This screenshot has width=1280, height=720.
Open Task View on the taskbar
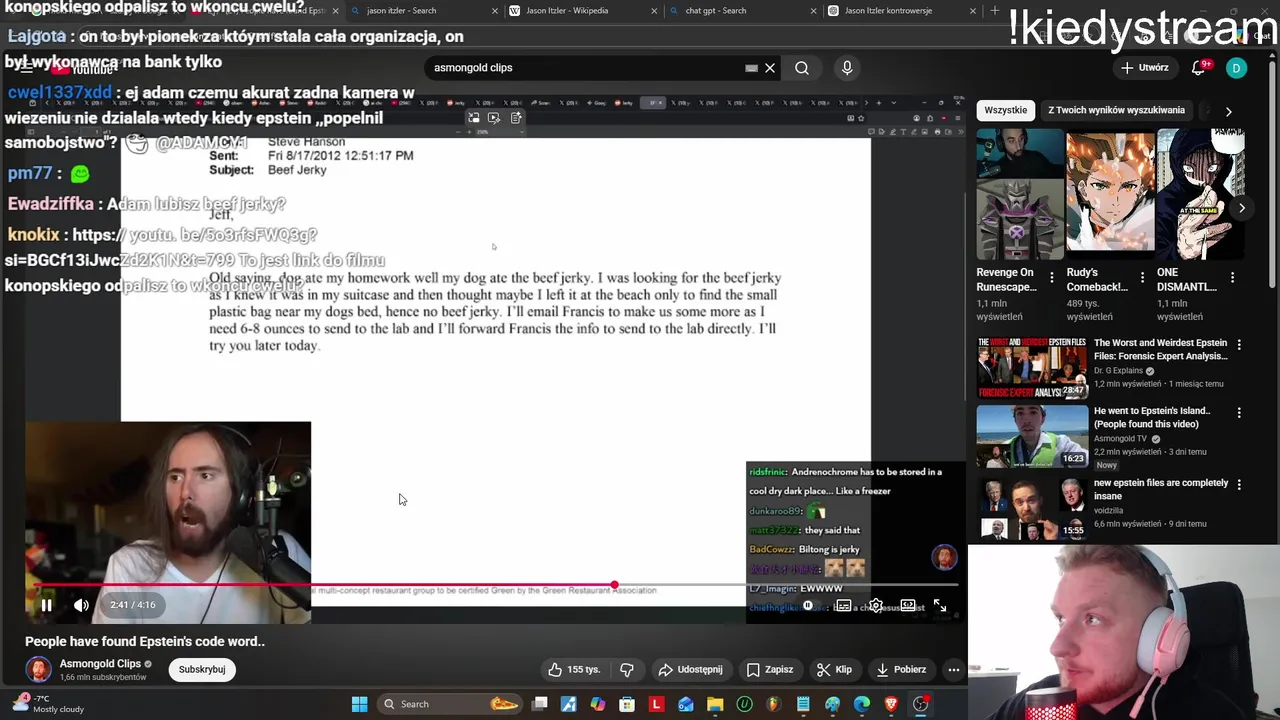540,704
